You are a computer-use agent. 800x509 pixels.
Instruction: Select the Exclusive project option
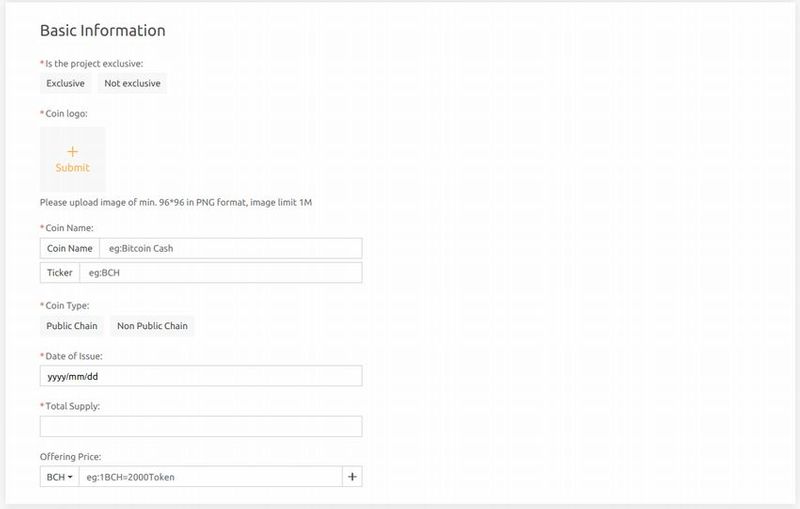[66, 84]
